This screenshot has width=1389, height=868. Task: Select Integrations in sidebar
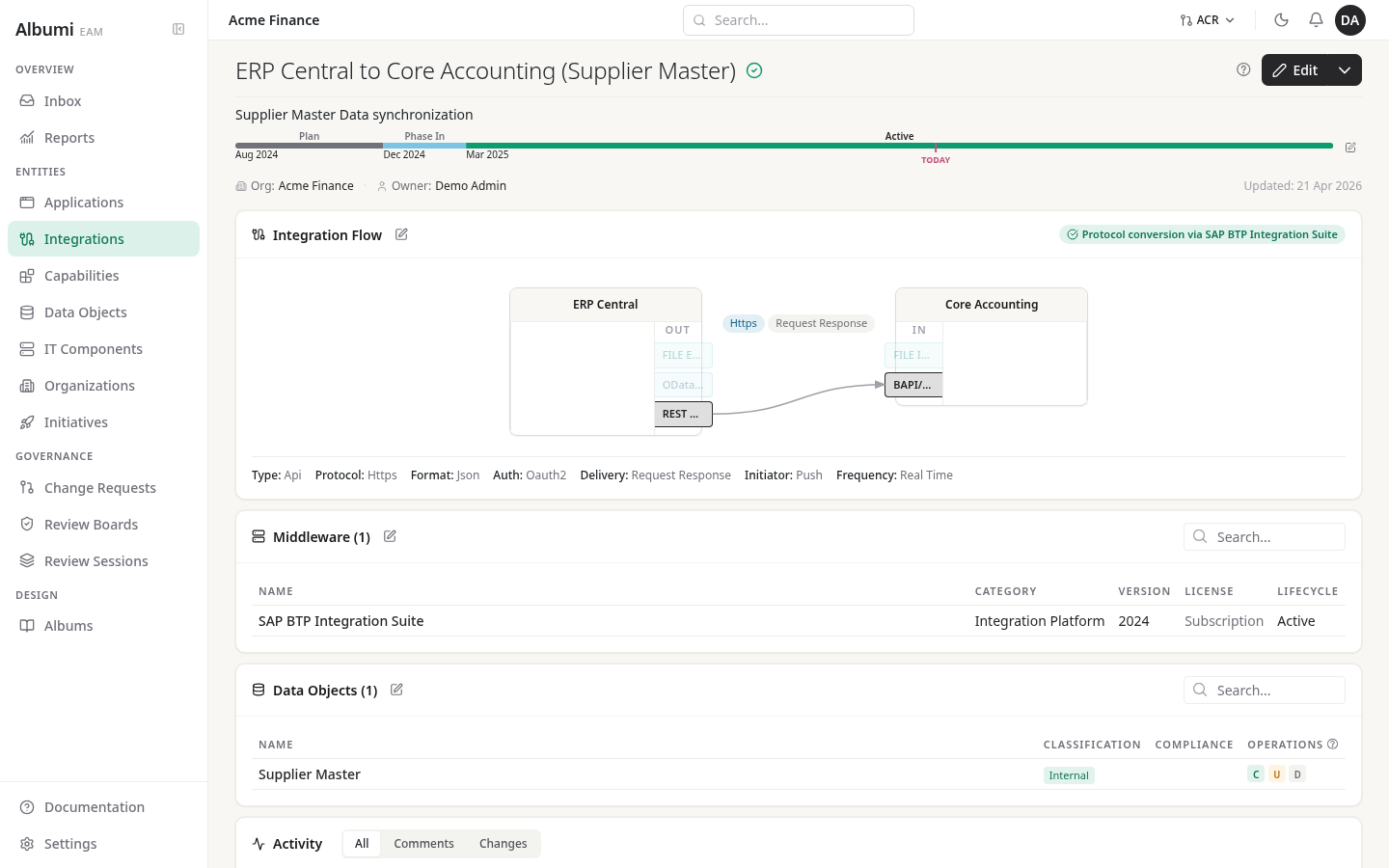pyautogui.click(x=103, y=239)
